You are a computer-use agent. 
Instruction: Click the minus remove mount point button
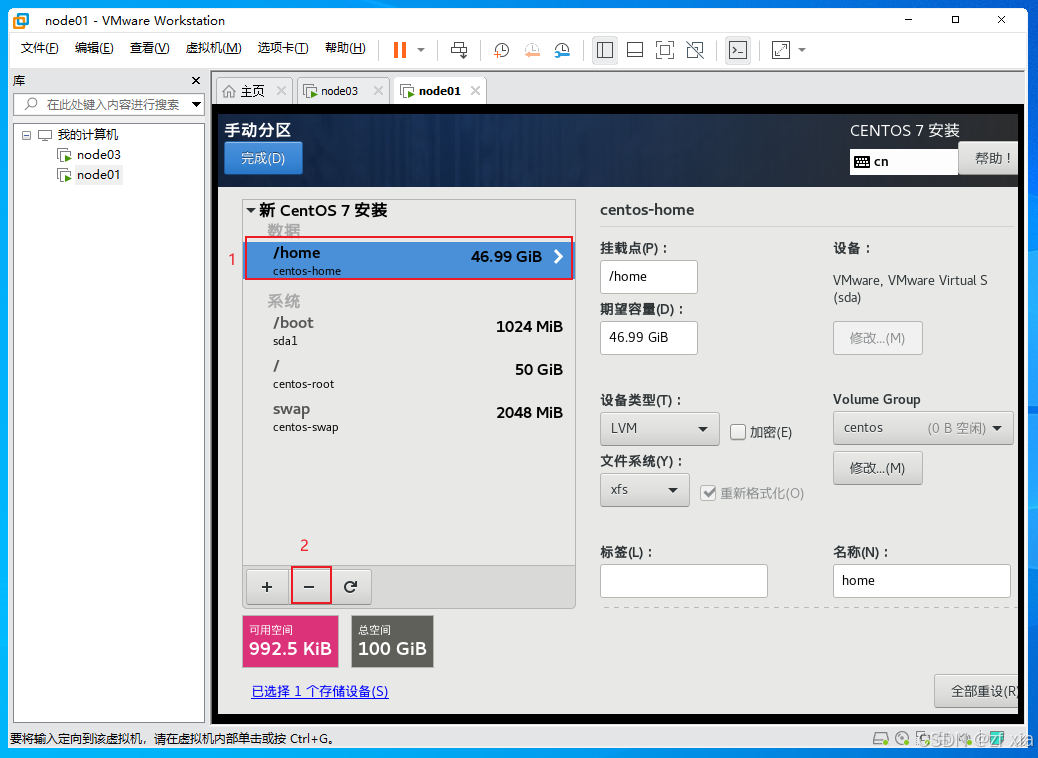[x=309, y=587]
